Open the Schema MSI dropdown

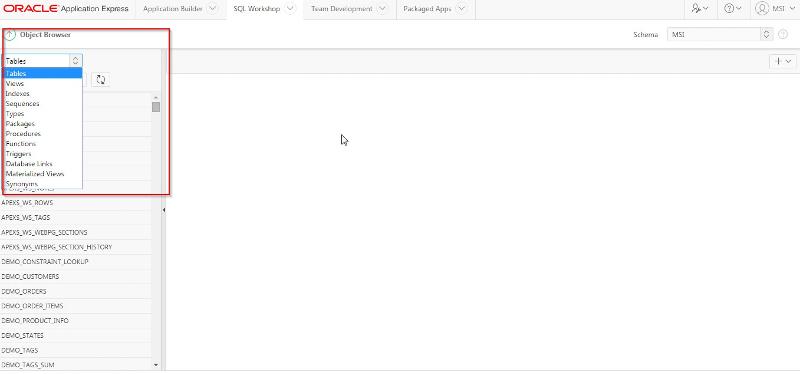pos(720,34)
